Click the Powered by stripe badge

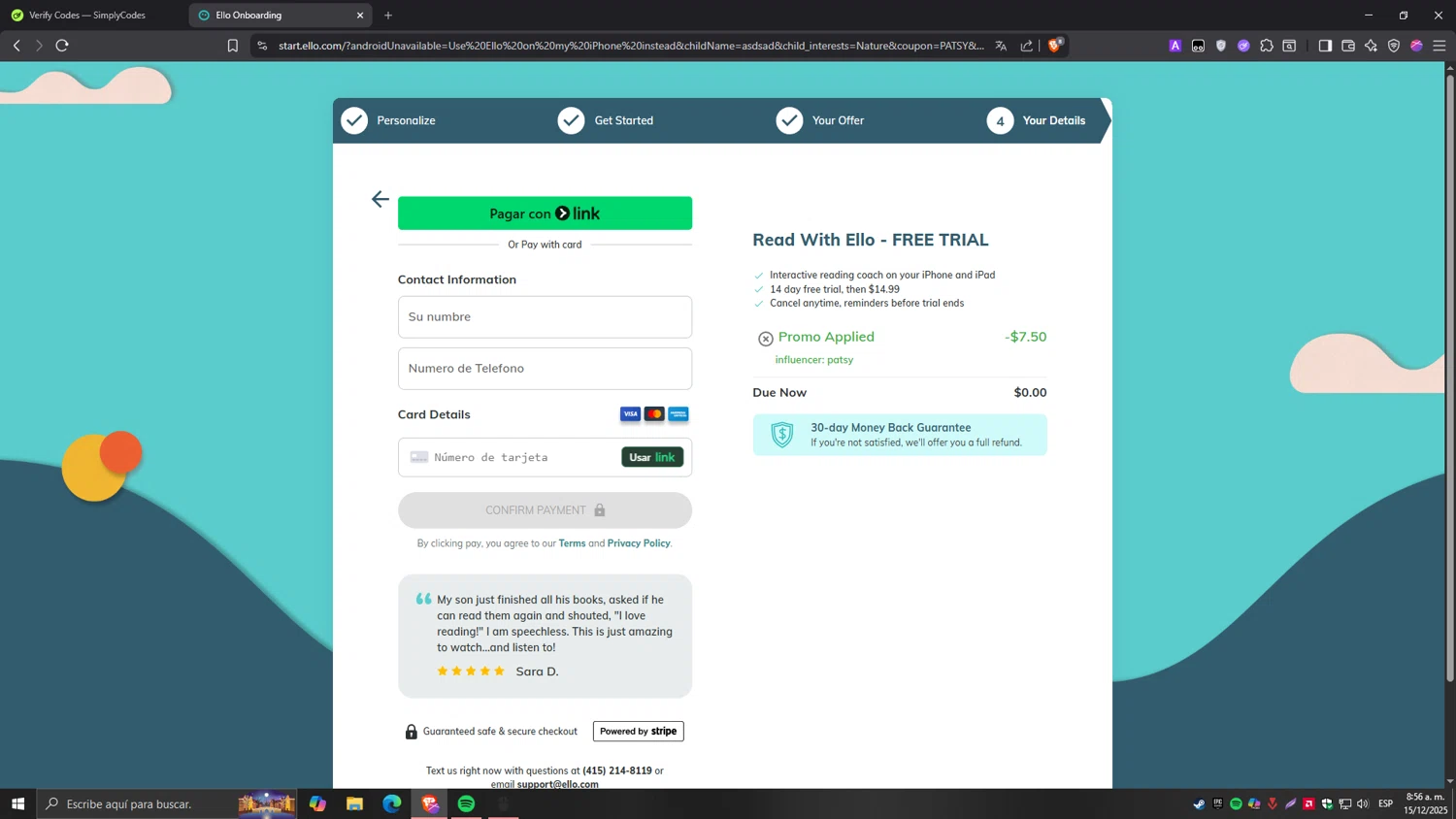coord(639,732)
